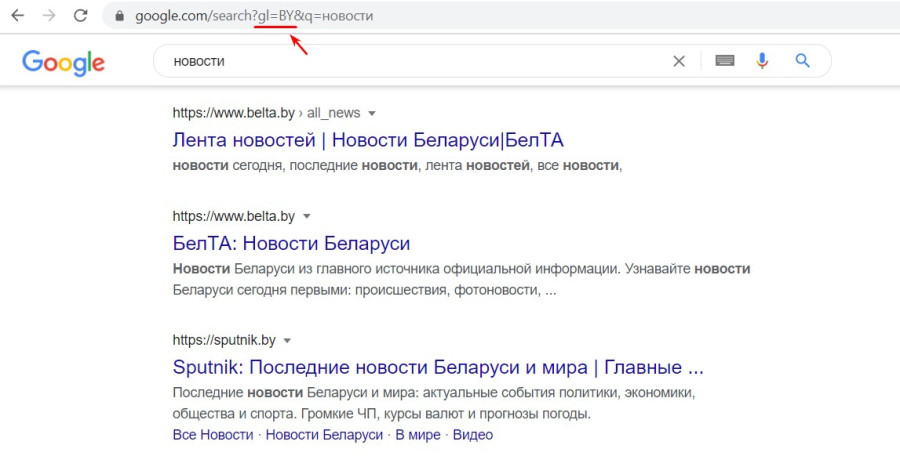Click the browser forward arrow
This screenshot has width=900, height=456.
pos(49,16)
